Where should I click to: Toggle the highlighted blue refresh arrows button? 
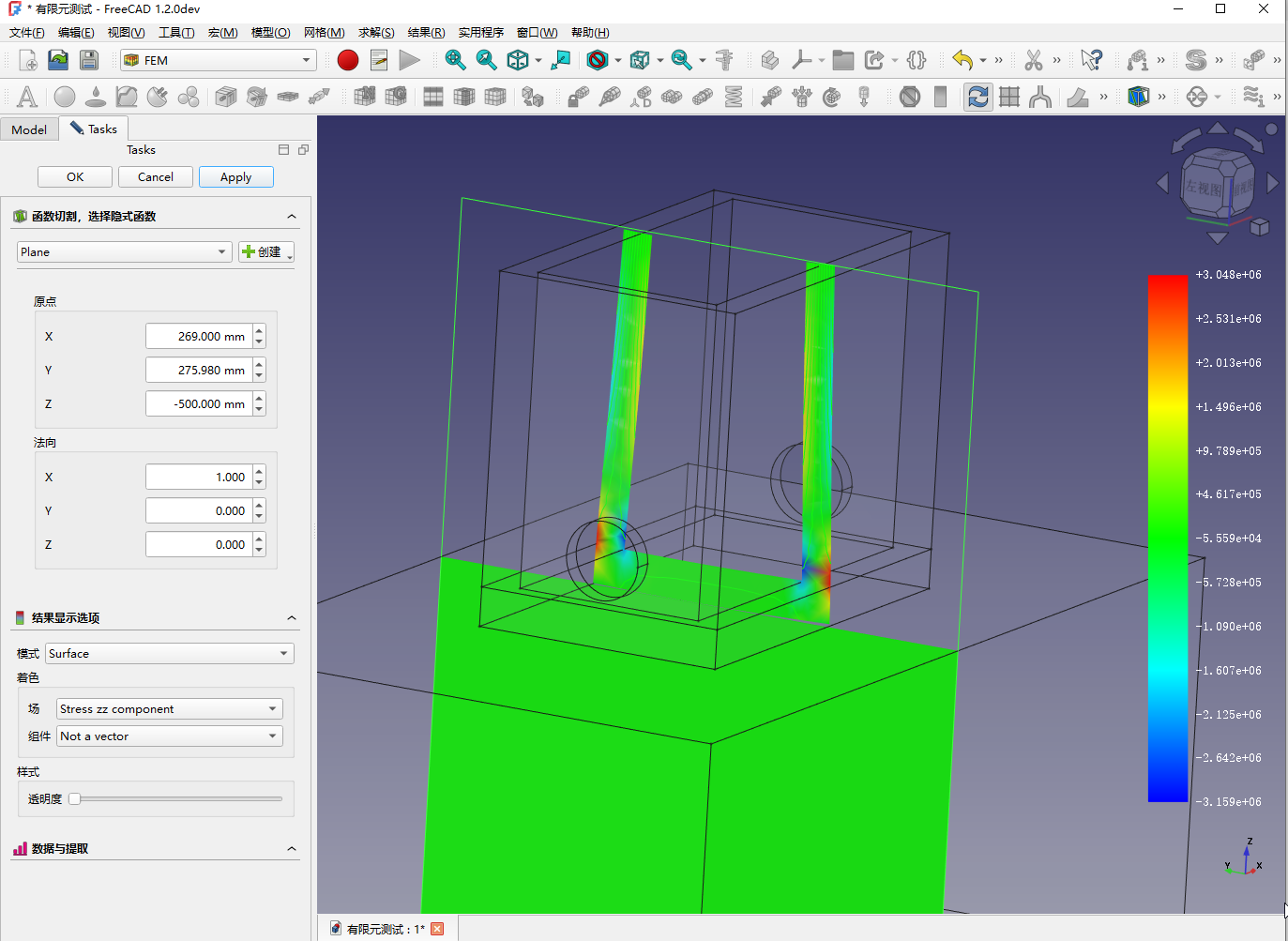tap(977, 97)
